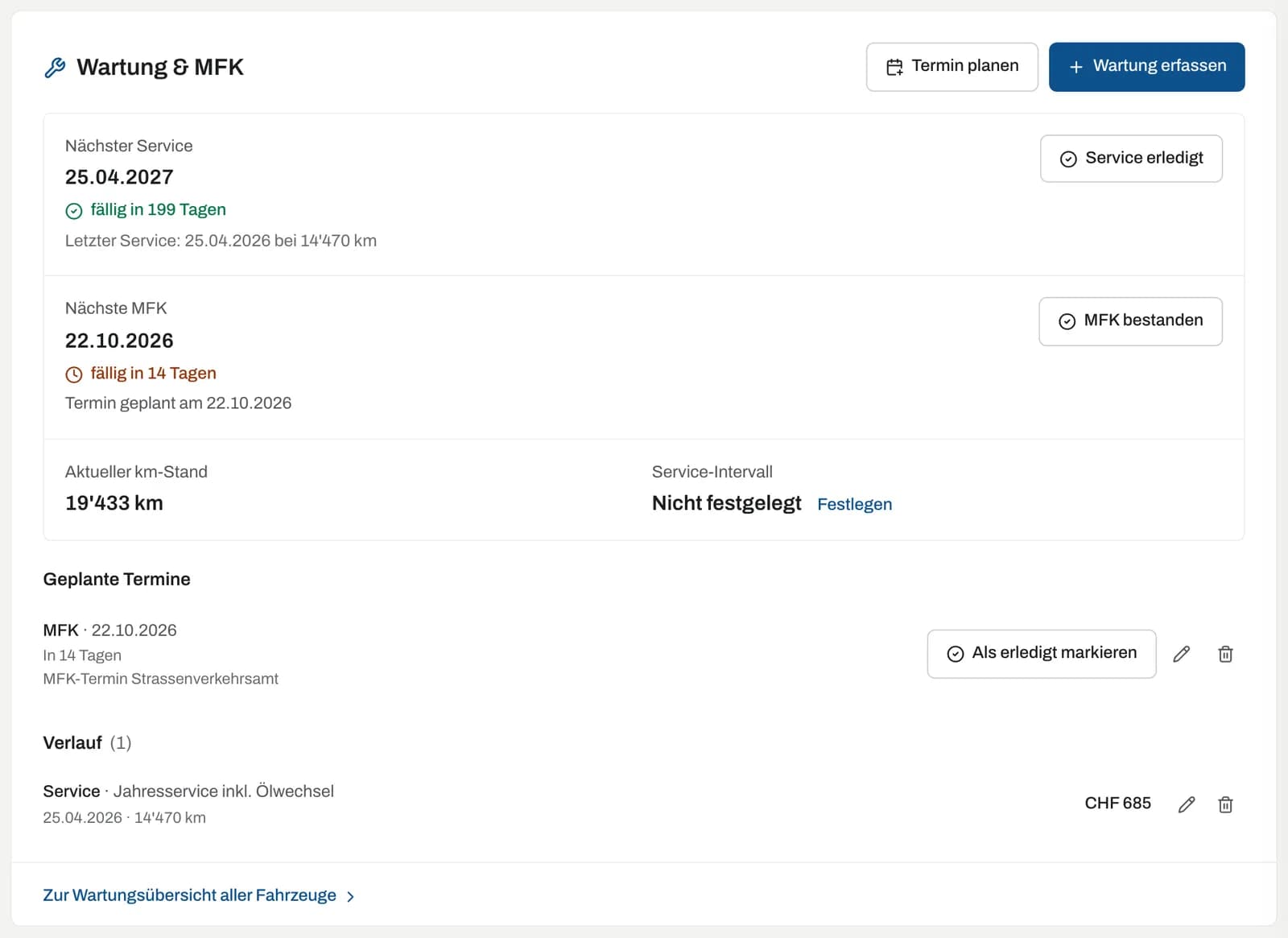Screen dimensions: 1288x938
Task: Click the MFK-Termin Strassenverkehrsamt note
Action: (x=160, y=679)
